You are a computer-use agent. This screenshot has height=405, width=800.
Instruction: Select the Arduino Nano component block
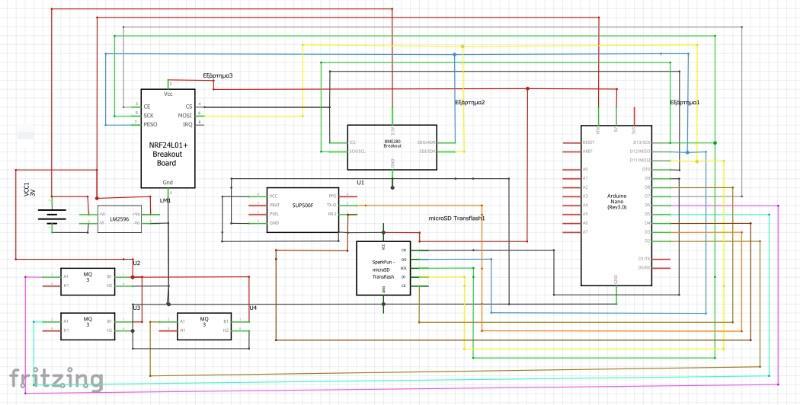pos(616,206)
